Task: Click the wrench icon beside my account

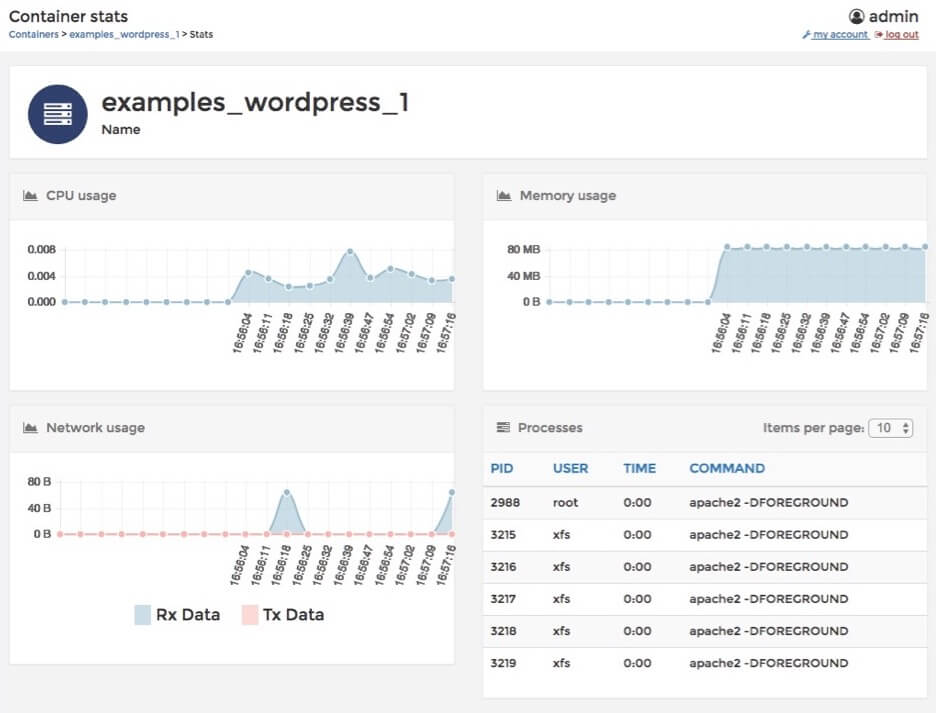Action: coord(806,35)
